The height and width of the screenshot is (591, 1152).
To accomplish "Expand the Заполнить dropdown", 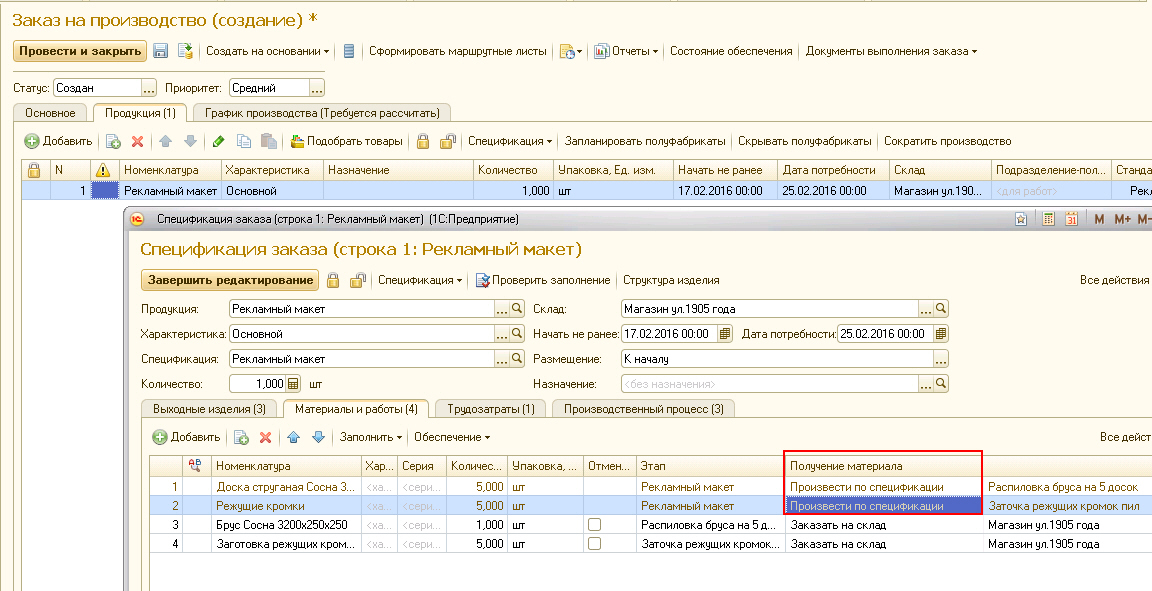I will (370, 437).
